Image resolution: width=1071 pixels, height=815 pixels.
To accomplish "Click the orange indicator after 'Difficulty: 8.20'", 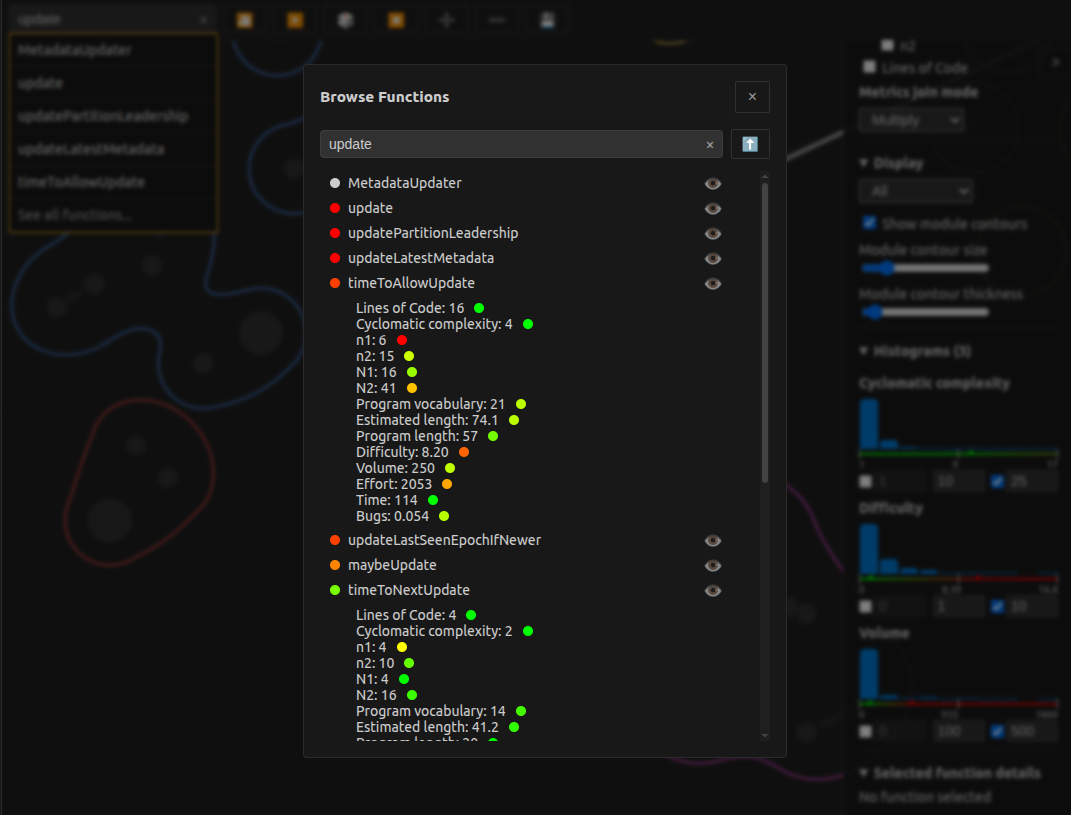I will coord(464,452).
